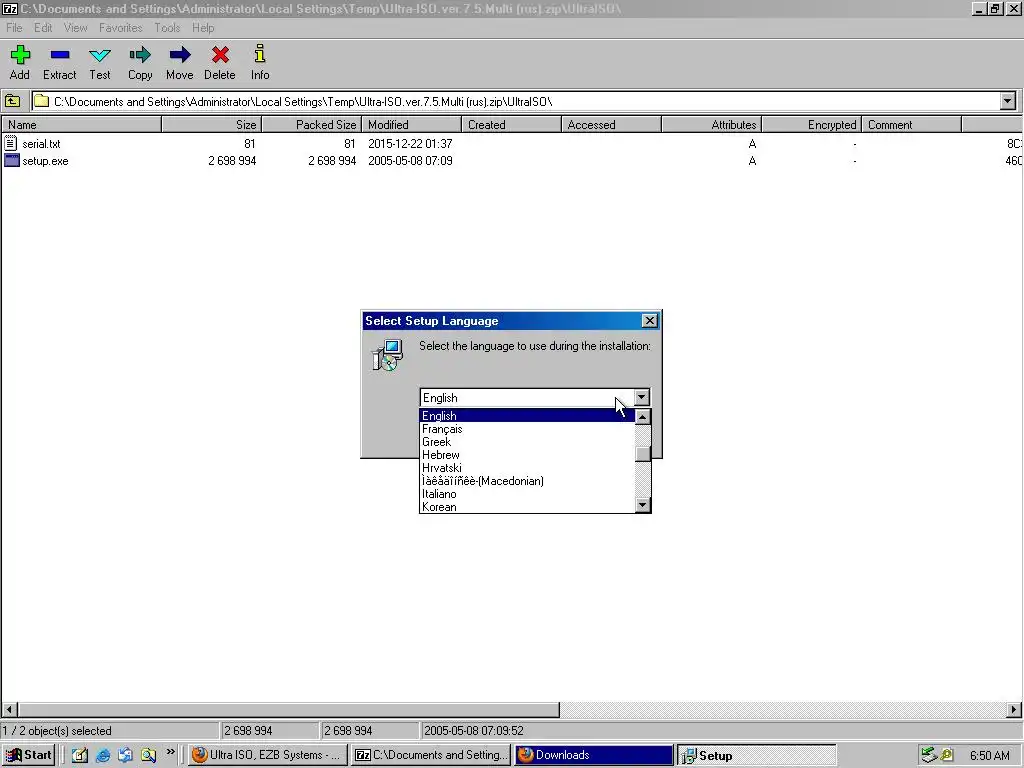Expand quick launch overflow chevron
Image resolution: width=1024 pixels, height=768 pixels.
tap(170, 752)
